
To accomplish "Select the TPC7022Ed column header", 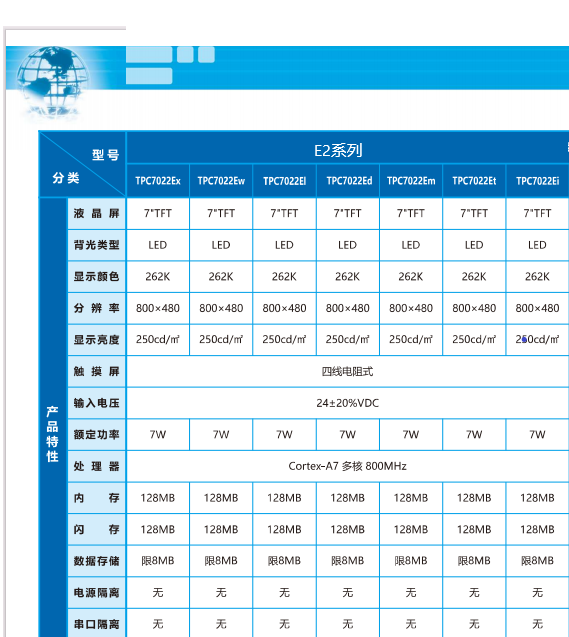I will pos(348,181).
